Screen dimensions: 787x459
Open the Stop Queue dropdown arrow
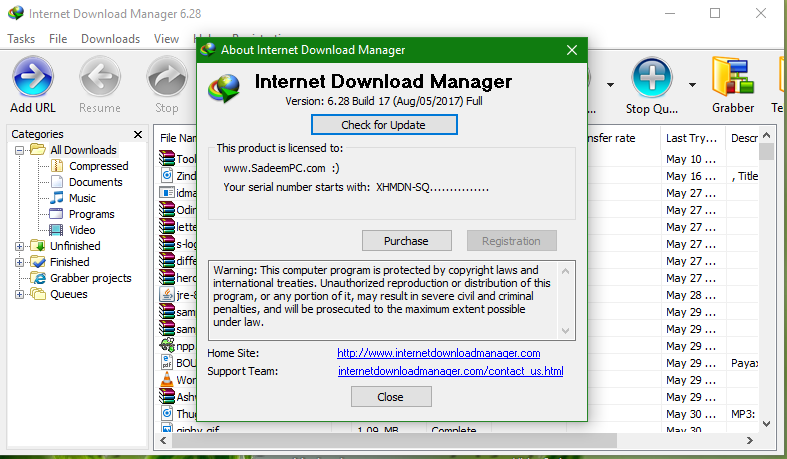692,85
